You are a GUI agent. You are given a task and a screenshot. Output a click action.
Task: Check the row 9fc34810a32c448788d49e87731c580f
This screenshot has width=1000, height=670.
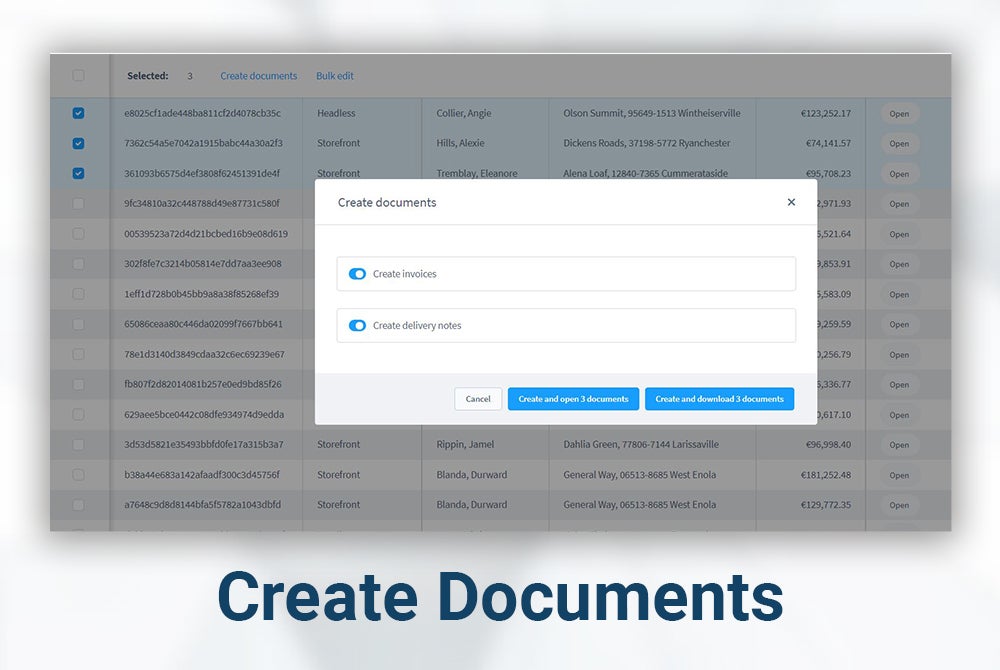tap(78, 203)
